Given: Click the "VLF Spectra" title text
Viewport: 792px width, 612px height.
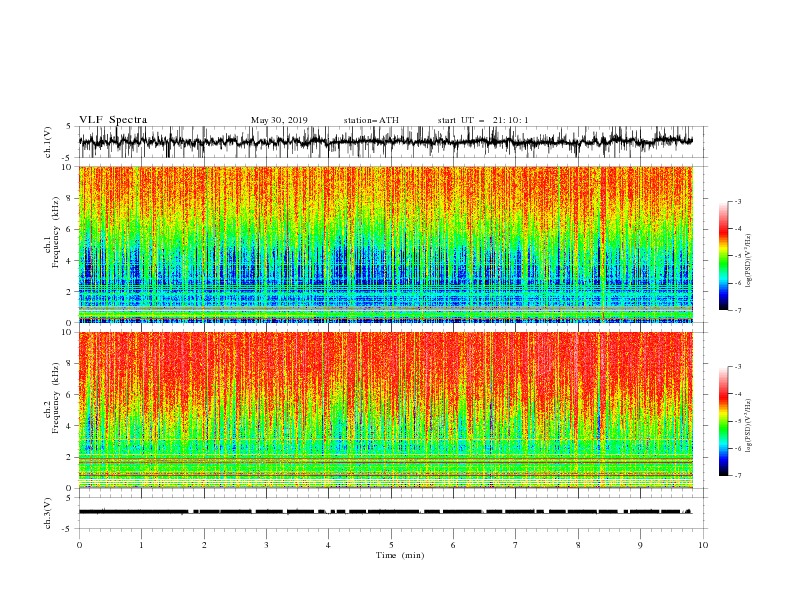Looking at the screenshot, I should (x=113, y=120).
